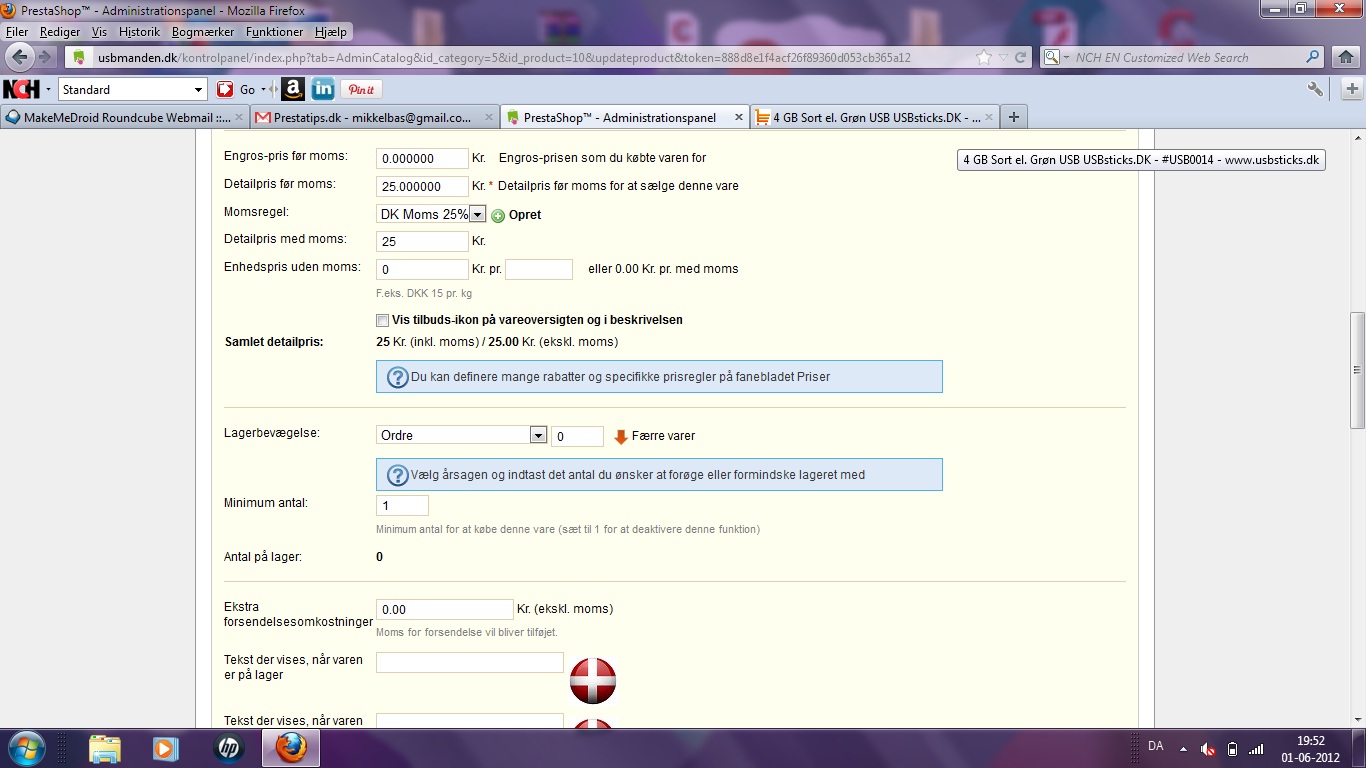The width and height of the screenshot is (1366, 768).
Task: Click the question mark icon in the Priser hint
Action: pyautogui.click(x=397, y=377)
